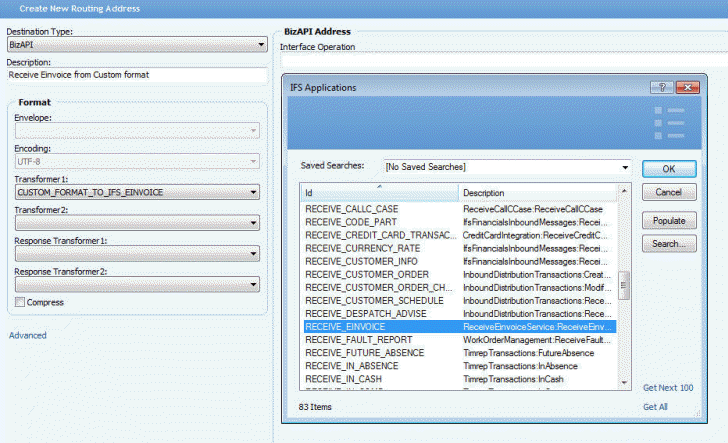
Task: Click the list vertical scrollbar thumb
Action: coord(624,286)
